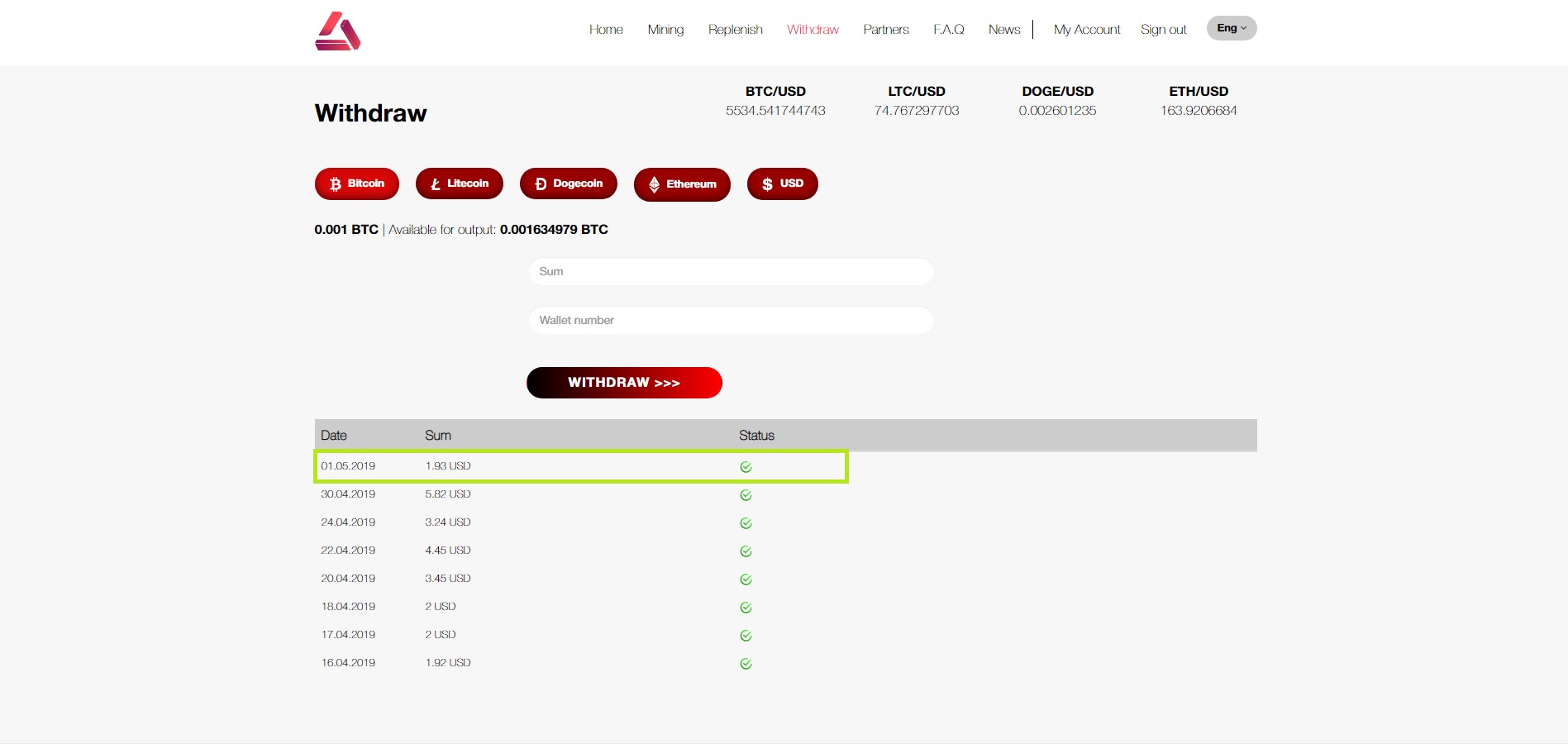Image resolution: width=1568 pixels, height=744 pixels.
Task: Click the status checkmark for 24.04.2019
Action: [746, 523]
